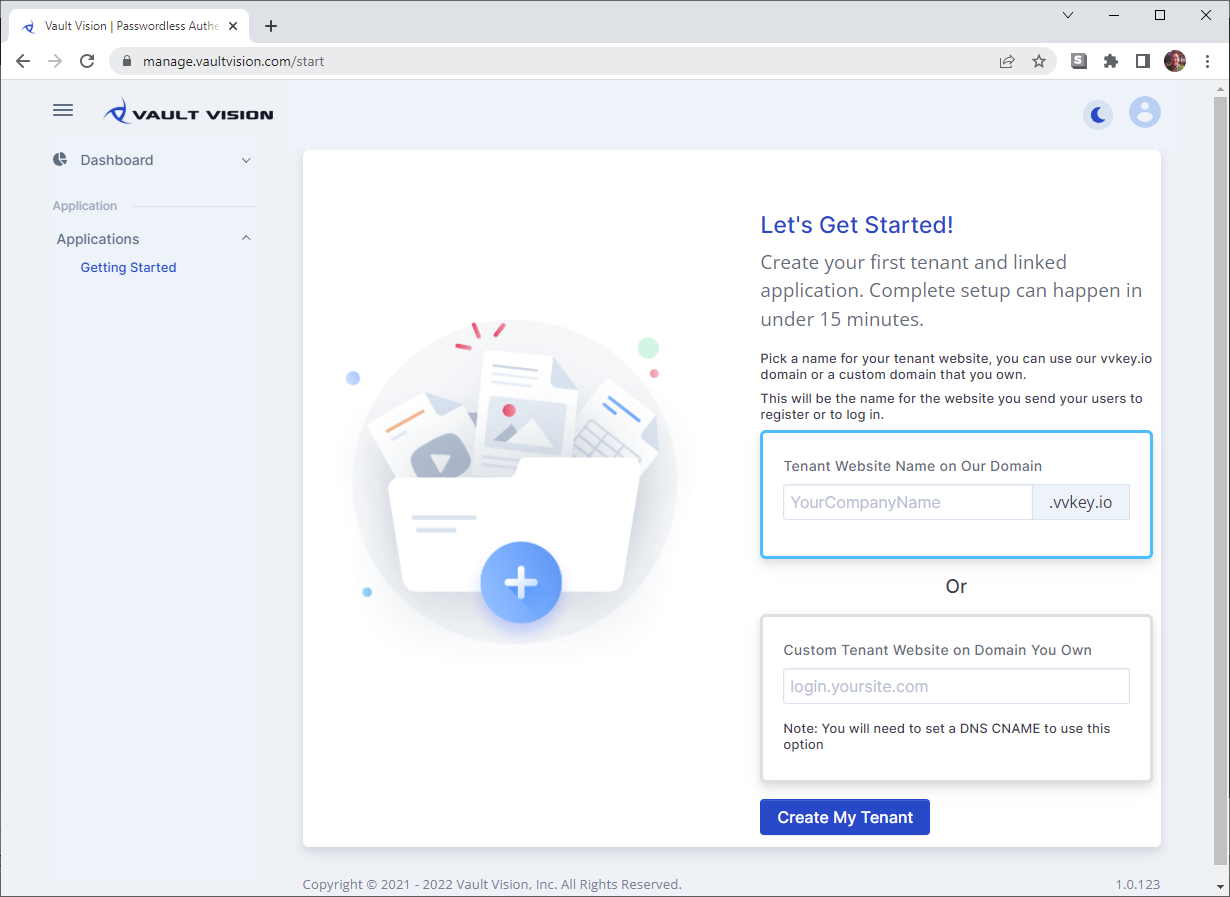1230x897 pixels.
Task: Expand the Dashboard chevron
Action: click(246, 160)
